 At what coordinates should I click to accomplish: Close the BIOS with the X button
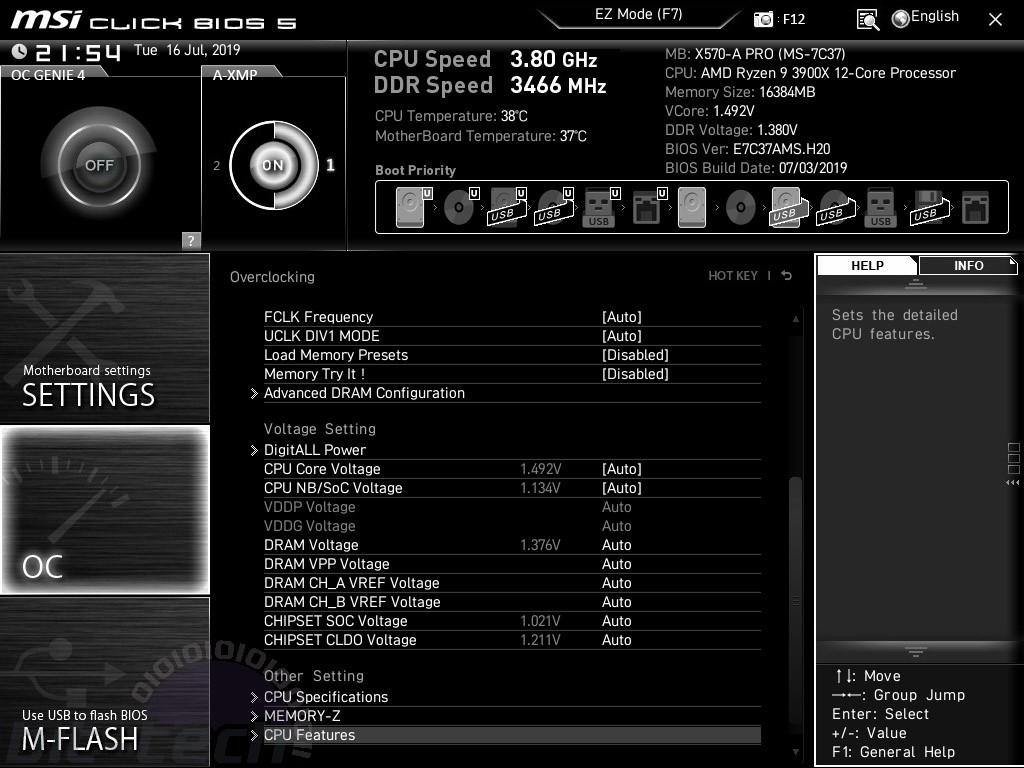[x=995, y=20]
